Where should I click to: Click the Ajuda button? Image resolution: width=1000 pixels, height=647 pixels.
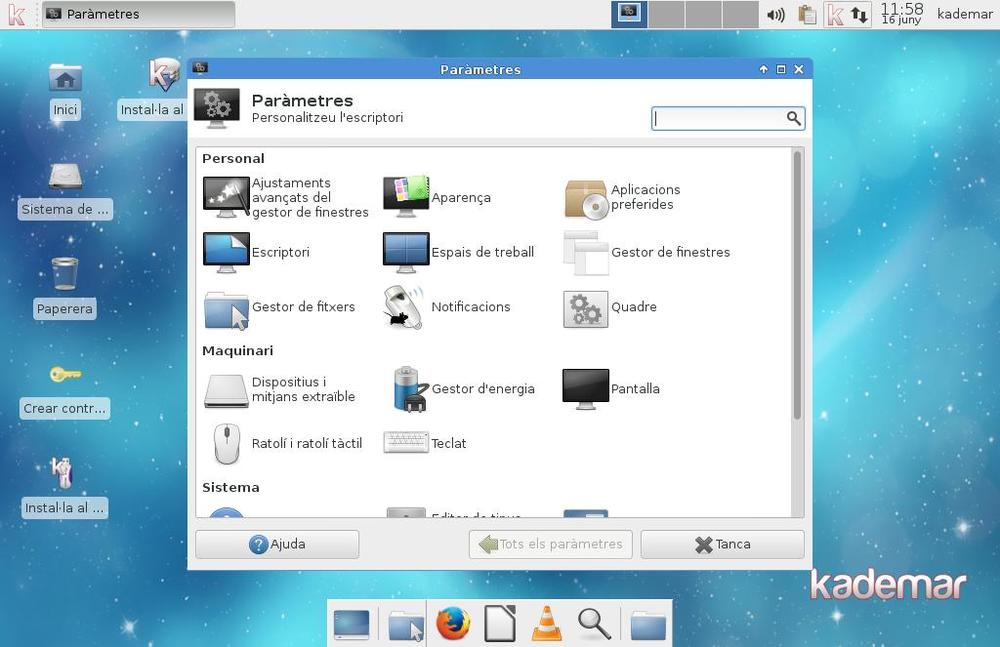click(277, 544)
